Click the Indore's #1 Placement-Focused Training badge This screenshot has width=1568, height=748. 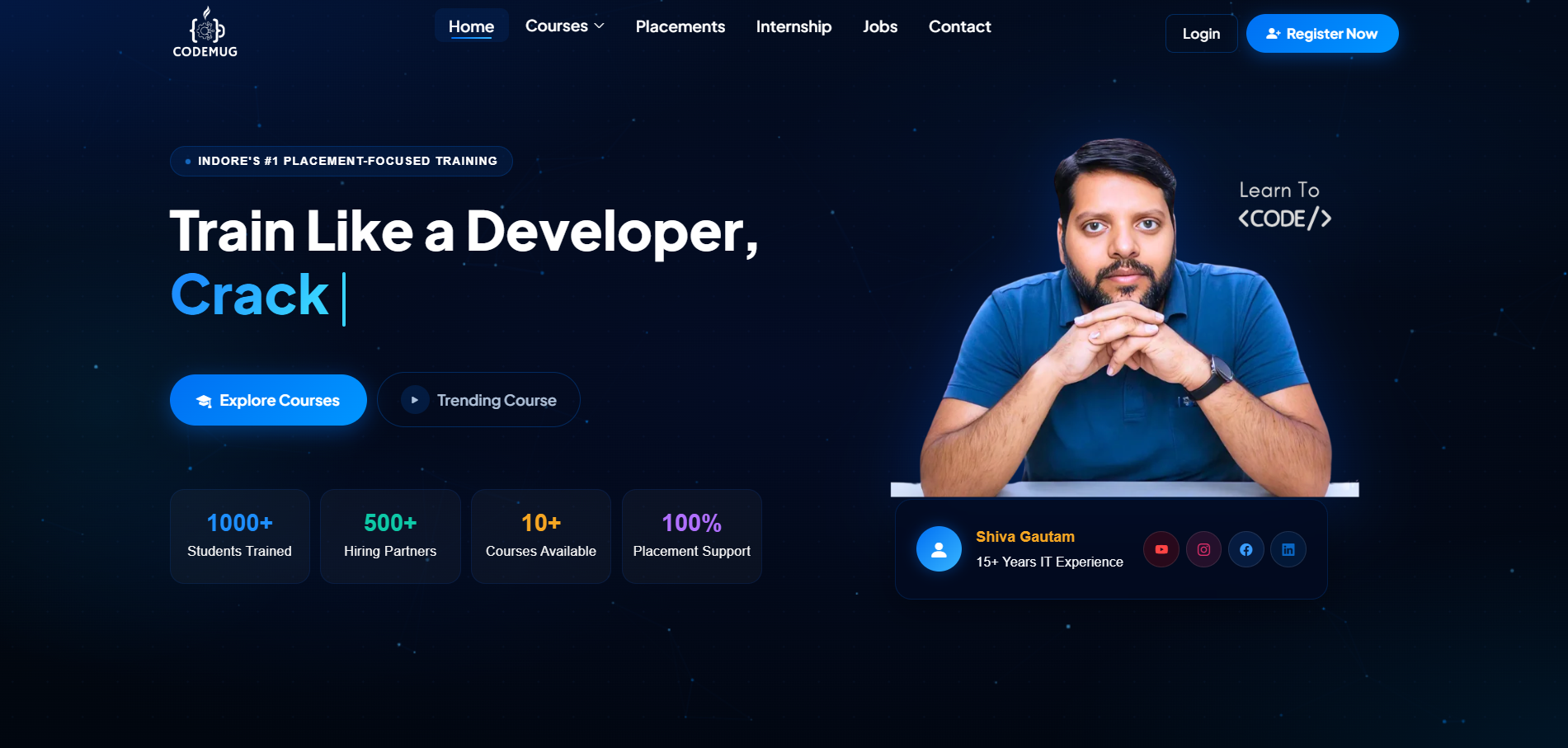341,161
